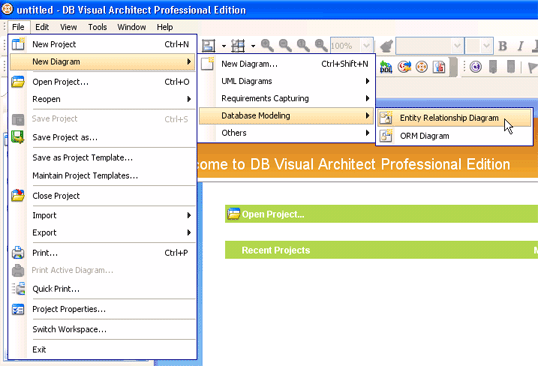The width and height of the screenshot is (538, 366).
Task: Click the Save Project as icon
Action: (18, 137)
